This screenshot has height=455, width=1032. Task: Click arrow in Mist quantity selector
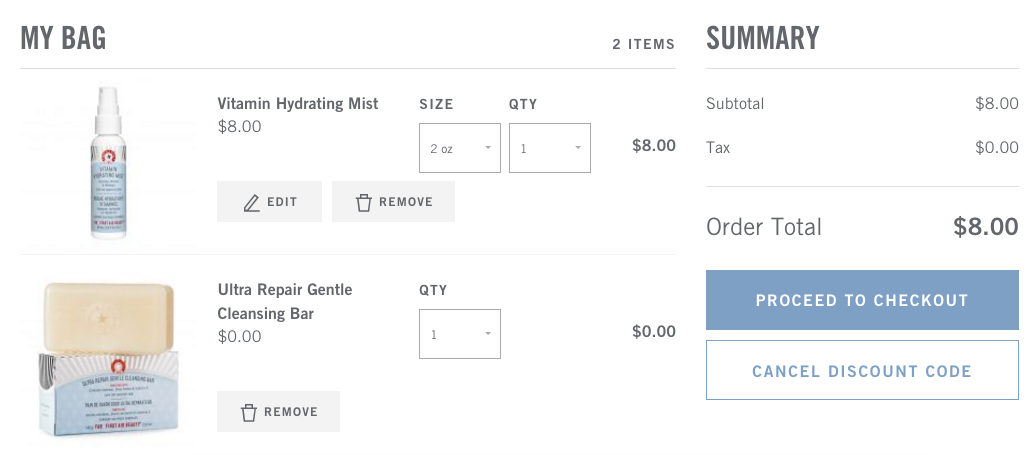click(x=578, y=148)
